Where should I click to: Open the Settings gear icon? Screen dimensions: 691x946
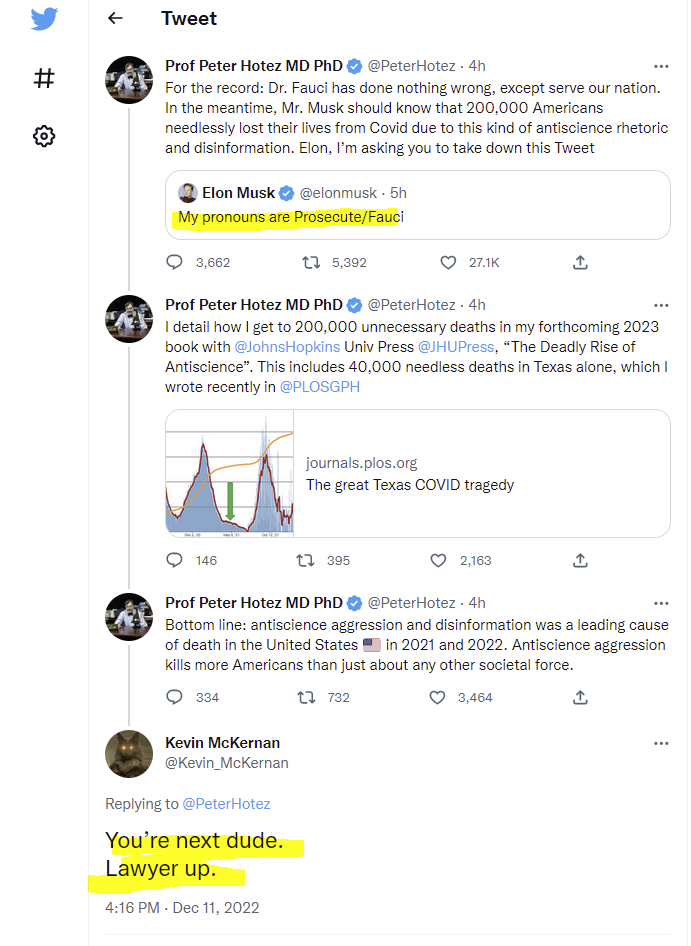click(44, 136)
